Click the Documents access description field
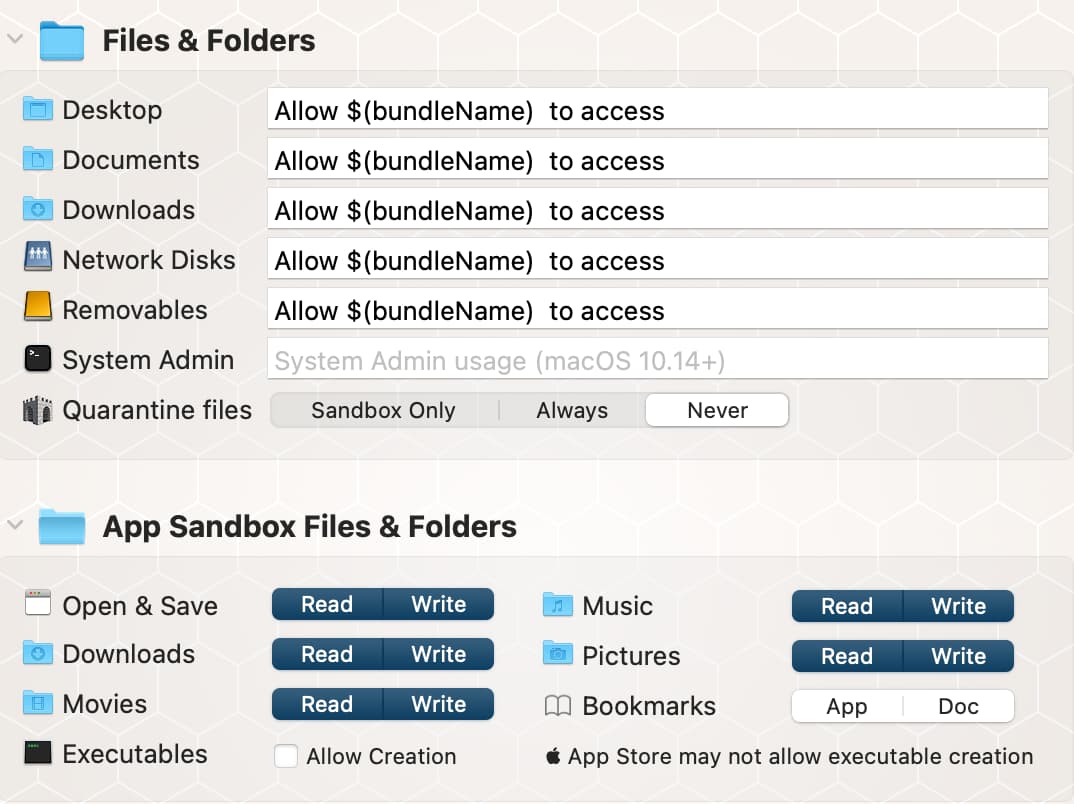This screenshot has height=804, width=1074. (x=657, y=160)
